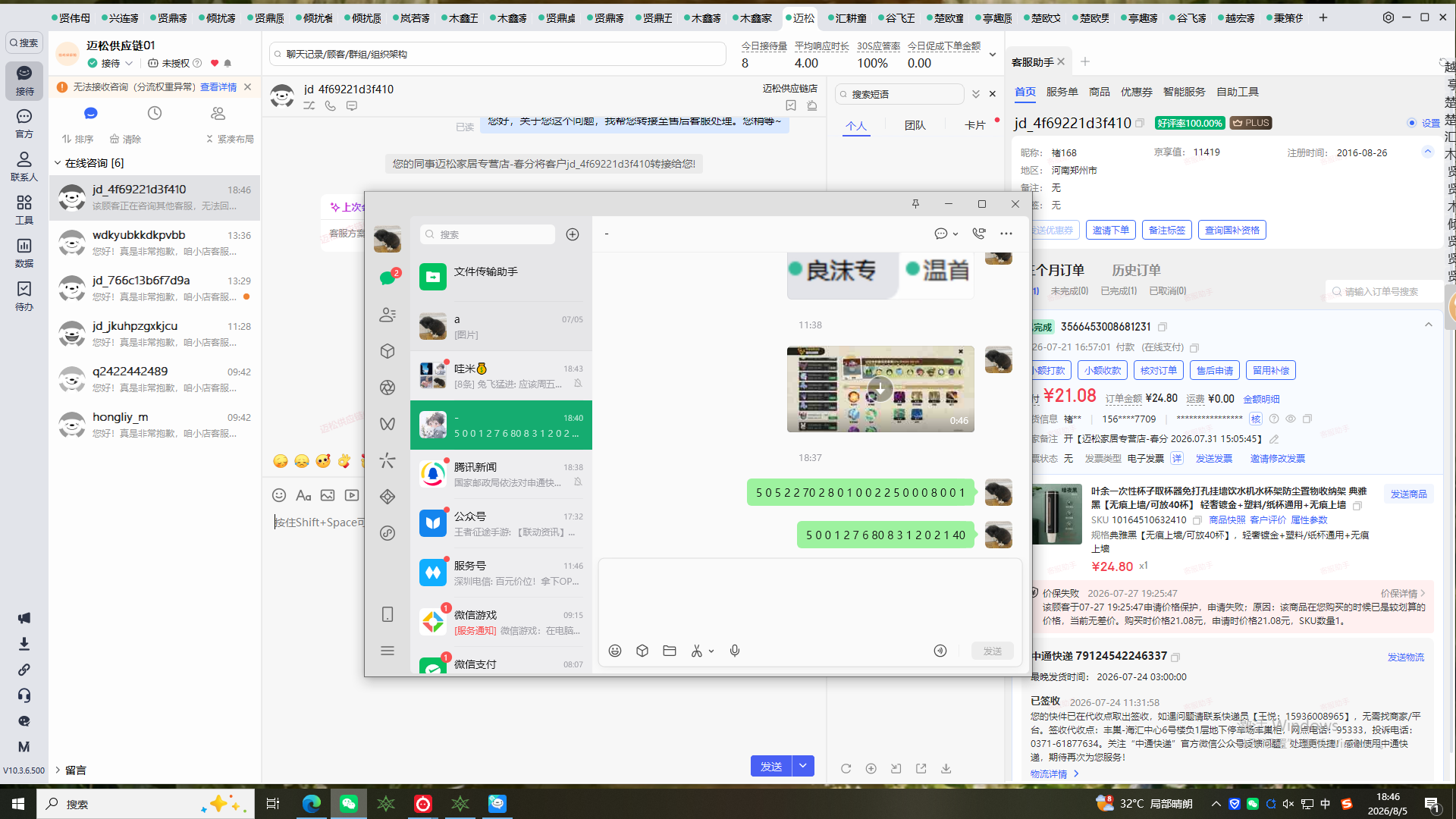Click the edit pencil beside the merchant remark

[x=1274, y=439]
